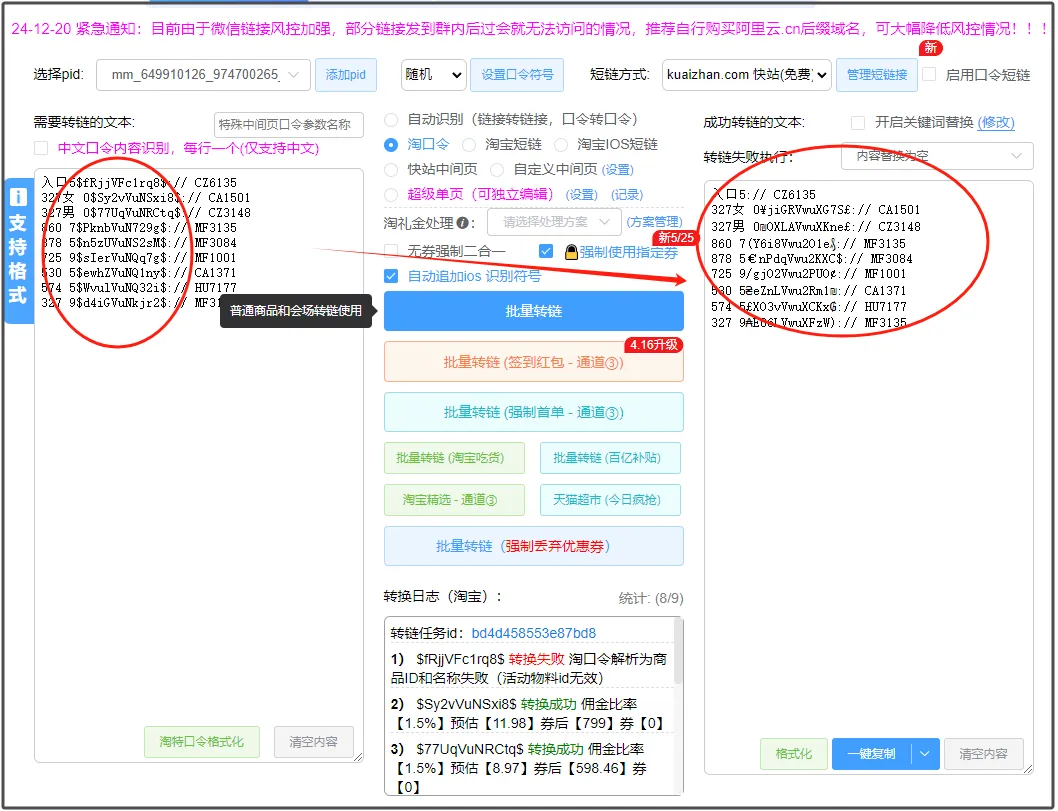Image resolution: width=1058 pixels, height=811 pixels.
Task: Open the 请选择处理方案 dropdown
Action: pyautogui.click(x=556, y=222)
